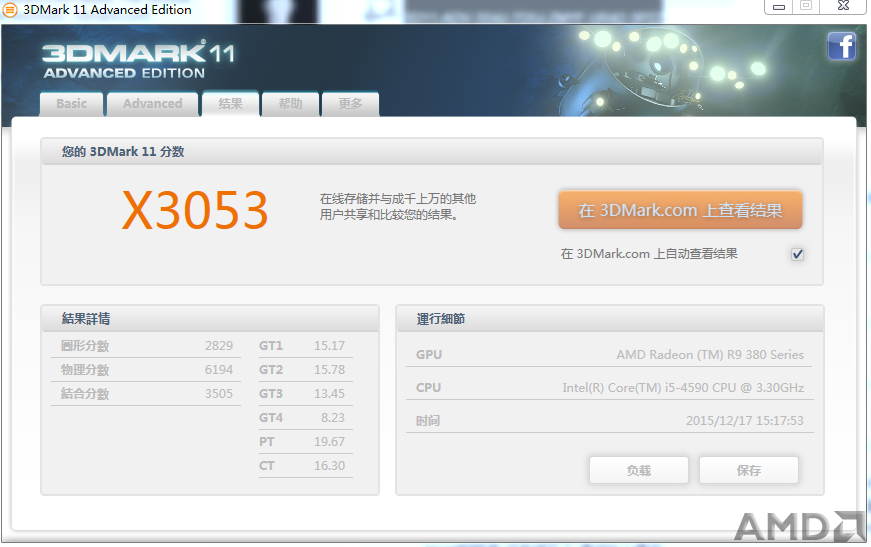Click the 運行細節 panel header
Image resolution: width=871 pixels, height=547 pixels.
tap(609, 319)
